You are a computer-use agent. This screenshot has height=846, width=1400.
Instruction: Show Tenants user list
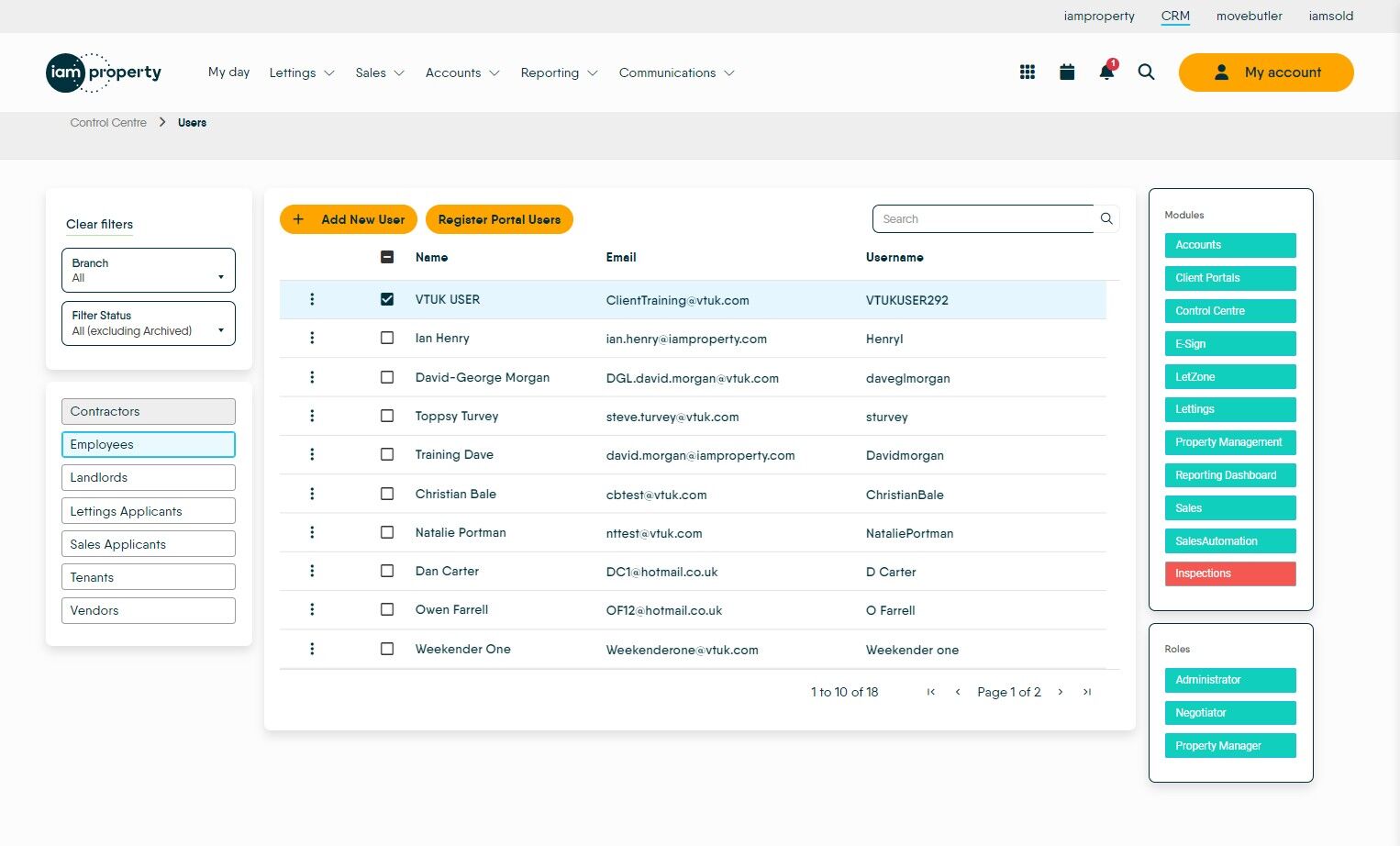pyautogui.click(x=149, y=577)
